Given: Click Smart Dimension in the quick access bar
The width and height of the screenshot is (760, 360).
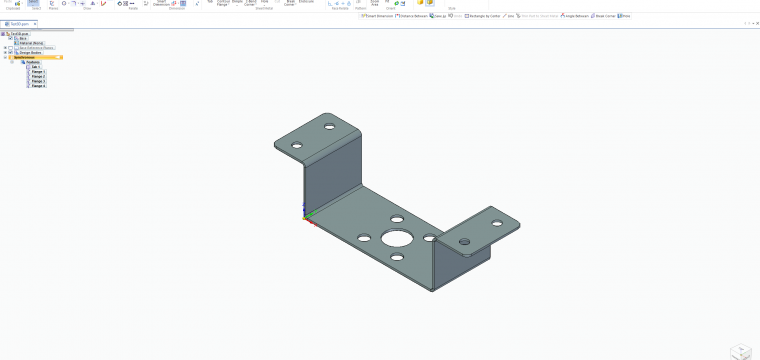Looking at the screenshot, I should click(x=377, y=16).
